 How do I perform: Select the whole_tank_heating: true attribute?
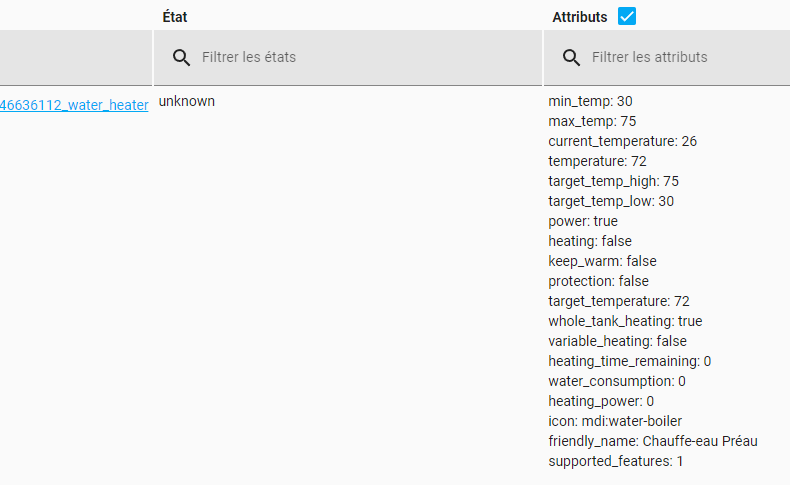[625, 321]
